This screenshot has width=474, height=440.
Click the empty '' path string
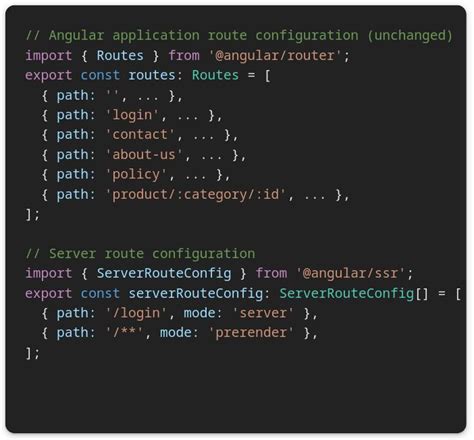(112, 95)
